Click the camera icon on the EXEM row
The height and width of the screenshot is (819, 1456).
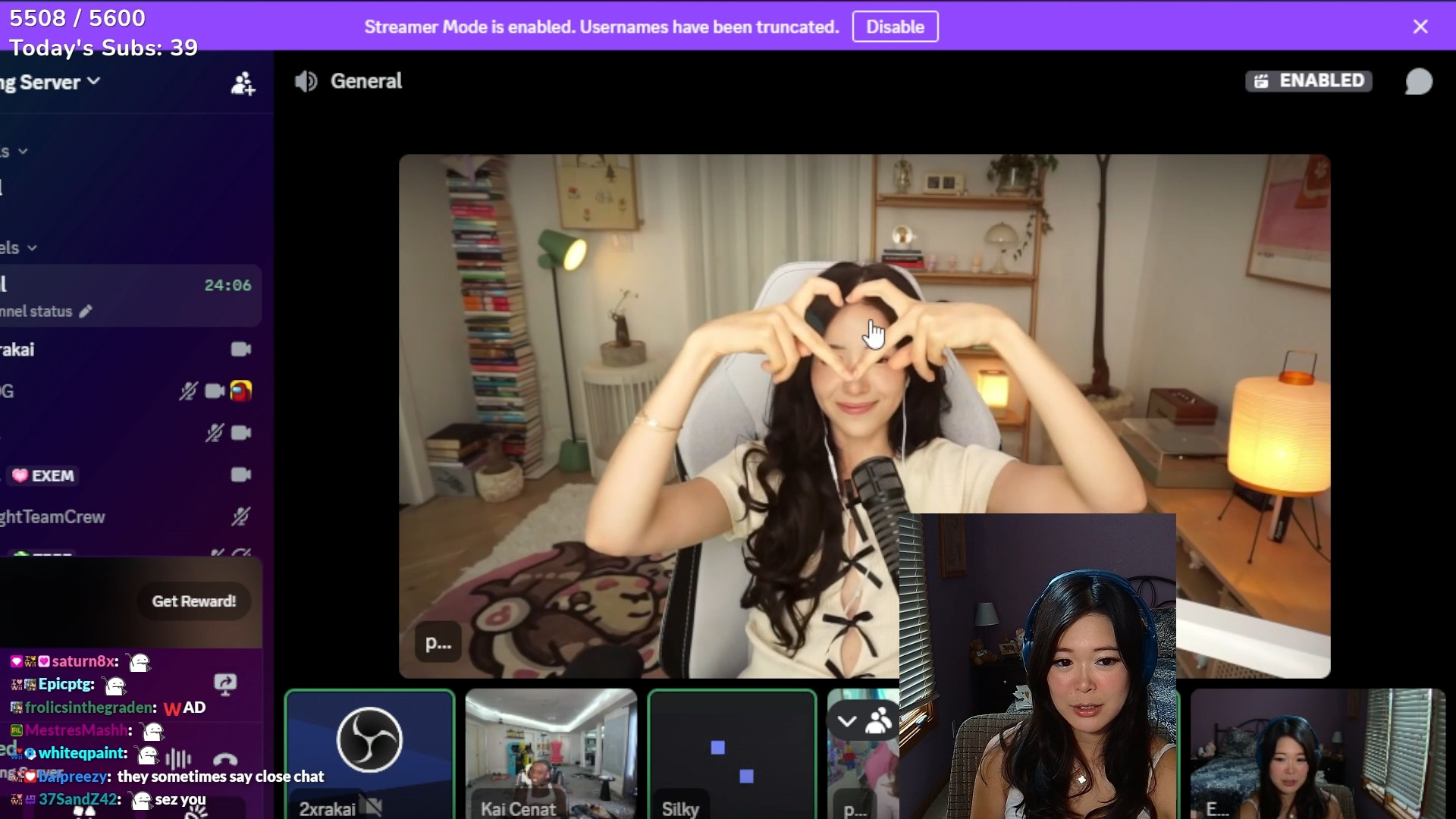pyautogui.click(x=241, y=475)
